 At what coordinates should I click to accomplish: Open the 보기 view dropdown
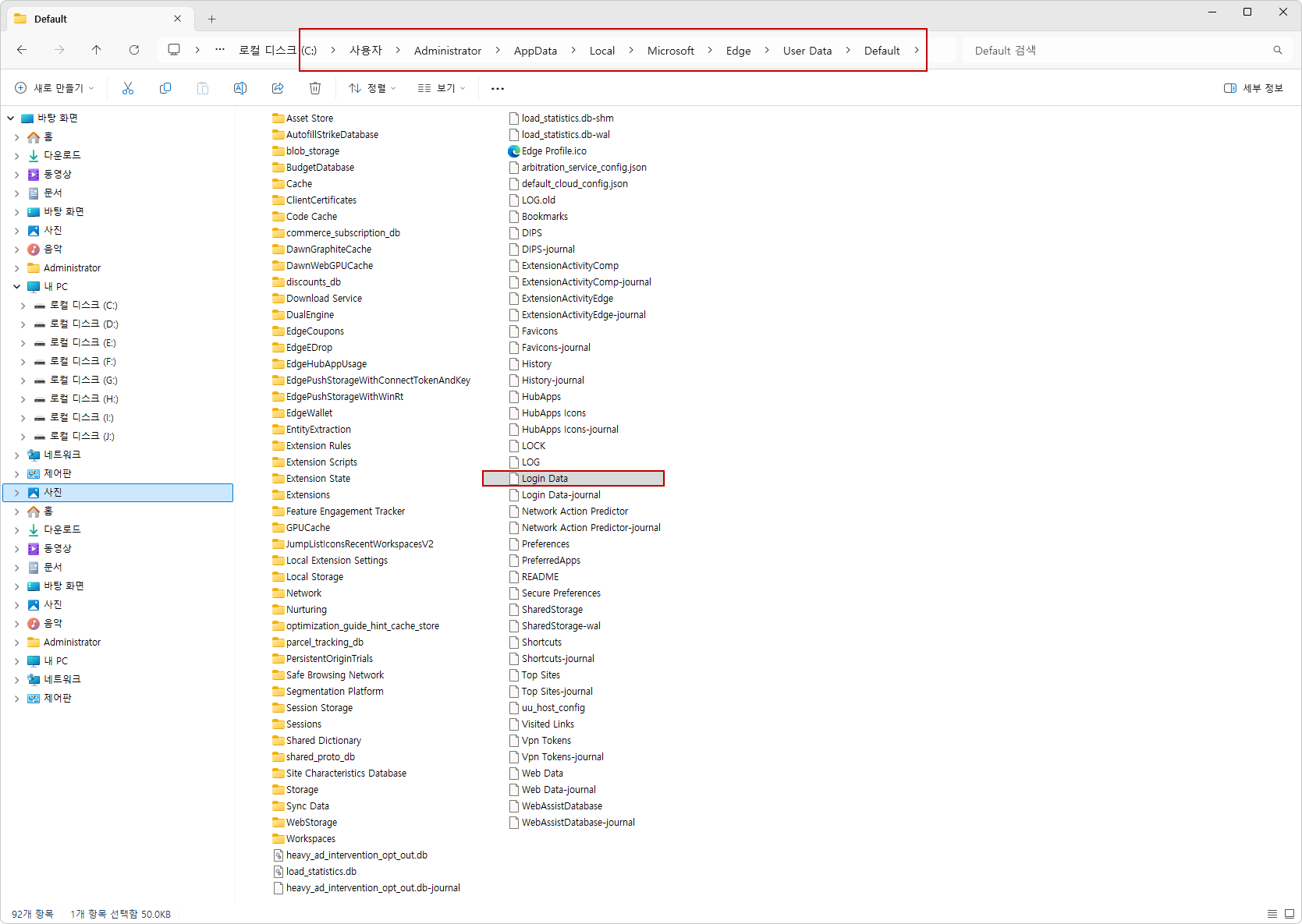click(x=442, y=88)
